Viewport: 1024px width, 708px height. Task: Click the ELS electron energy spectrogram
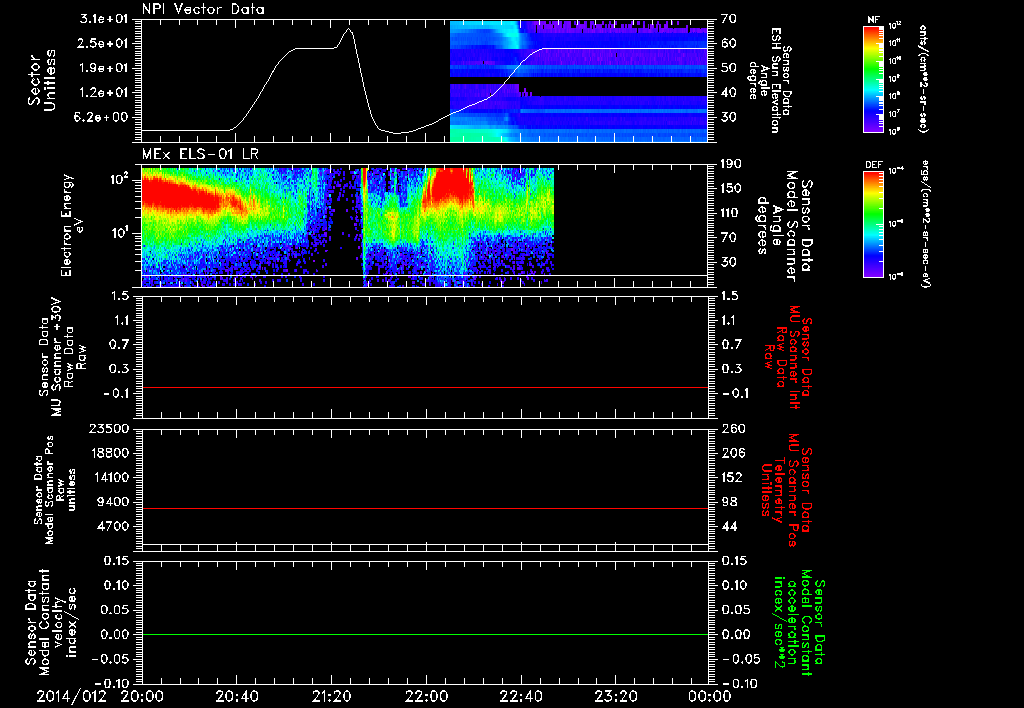(x=347, y=227)
